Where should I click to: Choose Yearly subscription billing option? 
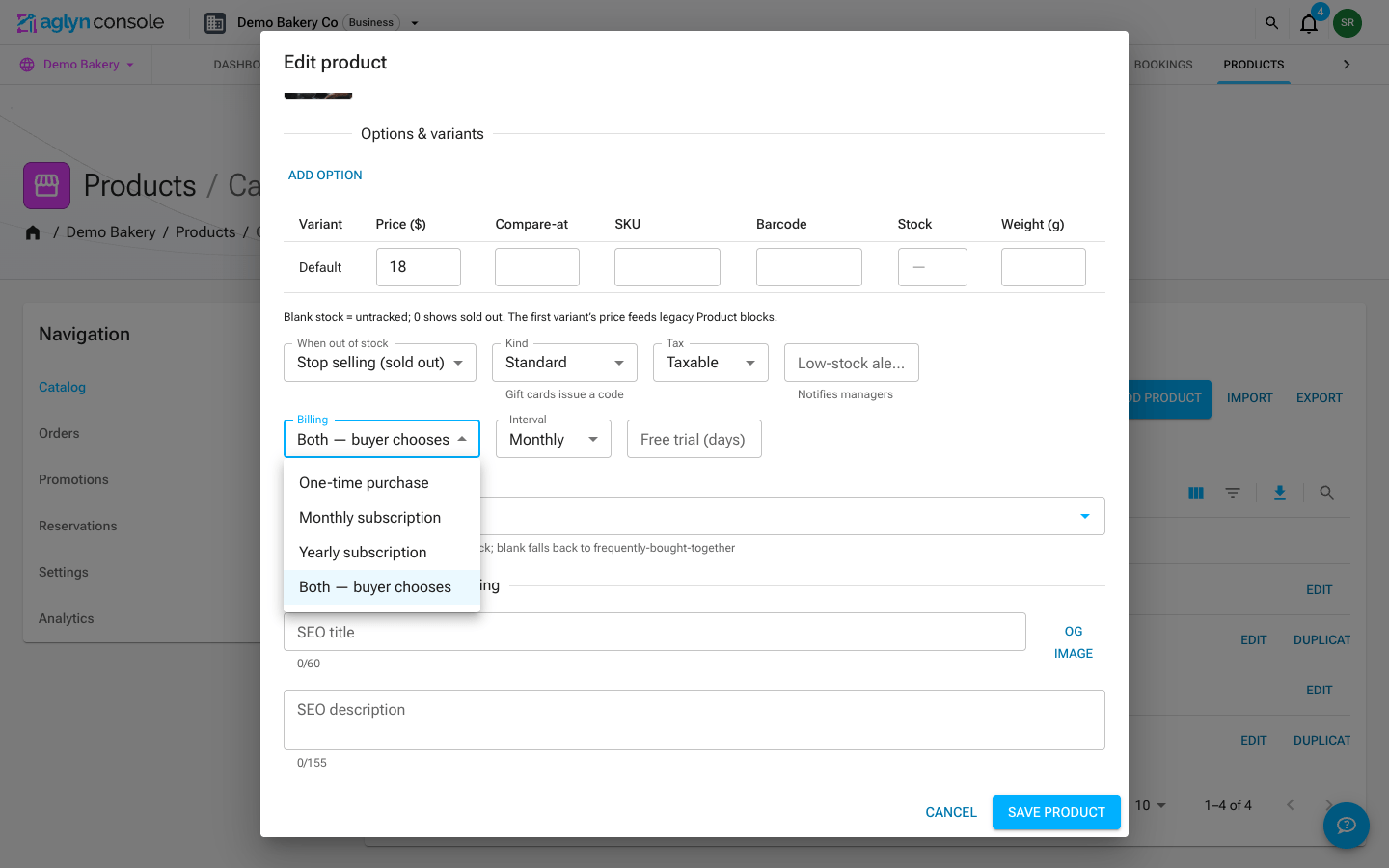[x=382, y=553]
